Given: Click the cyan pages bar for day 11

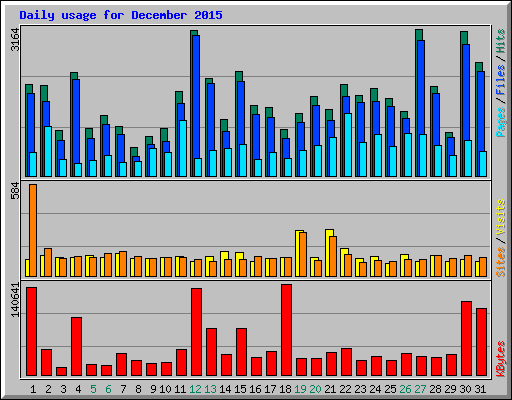Looking at the screenshot, I should click(183, 148).
